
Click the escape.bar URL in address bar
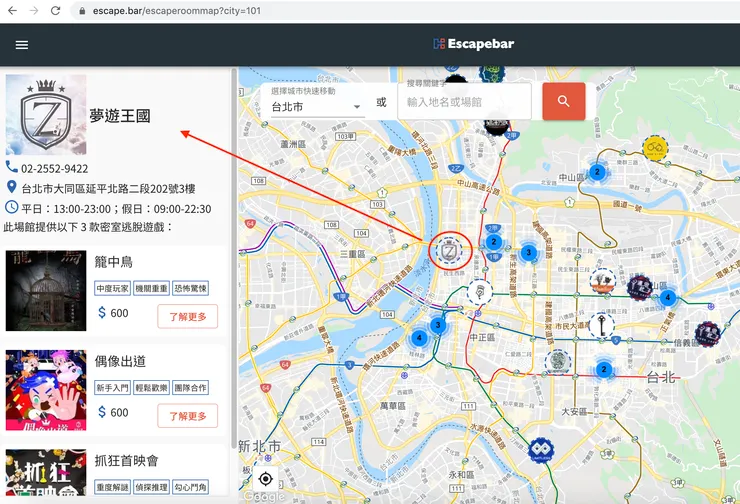[177, 10]
